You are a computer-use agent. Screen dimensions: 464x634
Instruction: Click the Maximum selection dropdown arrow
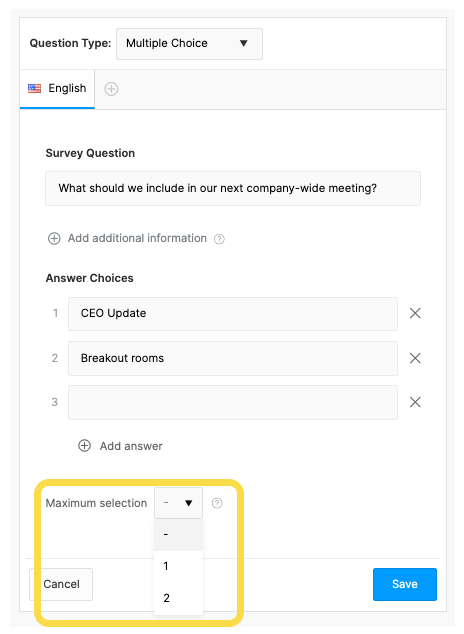(x=188, y=503)
